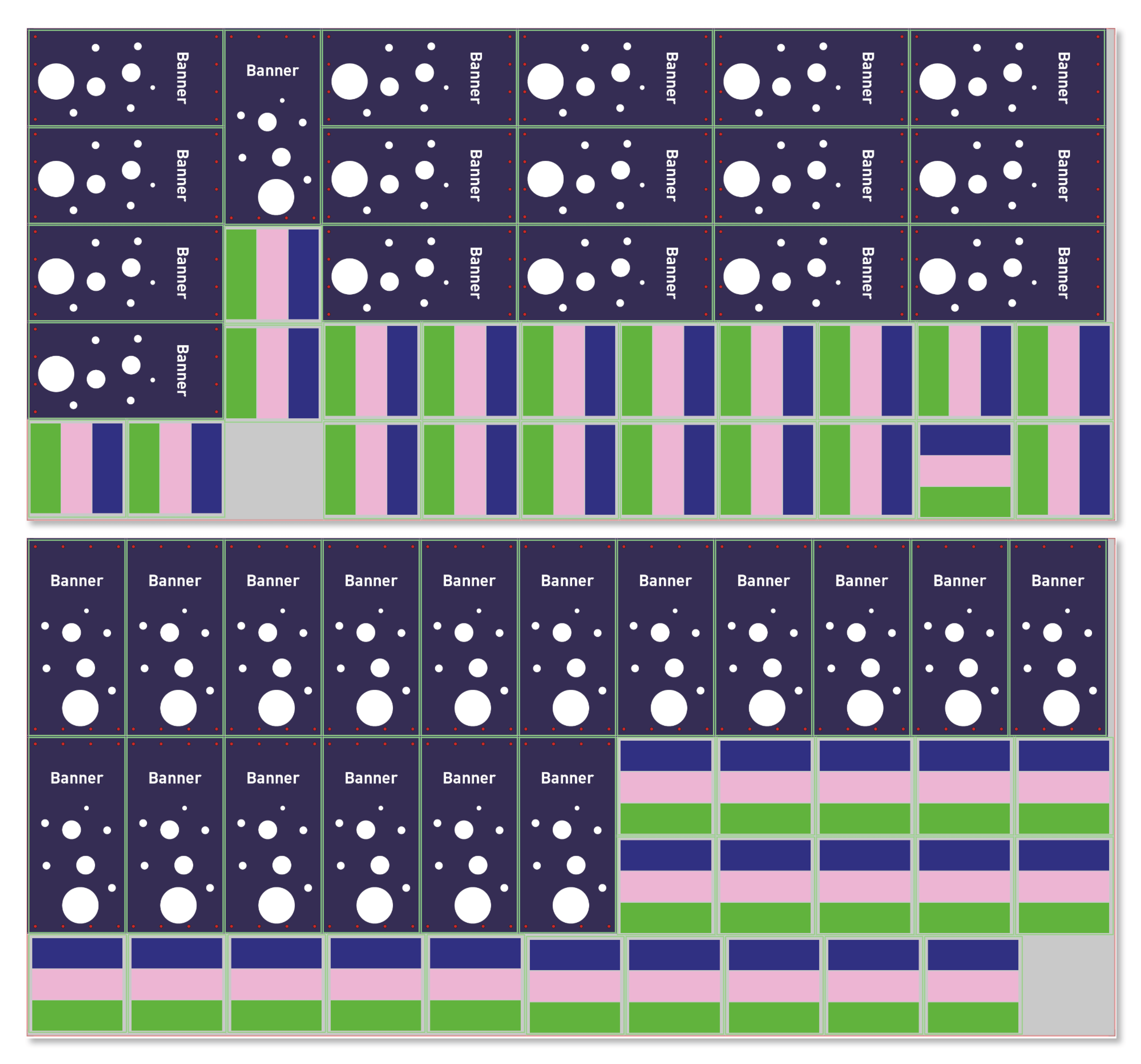Select the top-right corner portrait Banner of lower sheet
Image resolution: width=1141 pixels, height=1064 pixels.
click(x=1058, y=637)
